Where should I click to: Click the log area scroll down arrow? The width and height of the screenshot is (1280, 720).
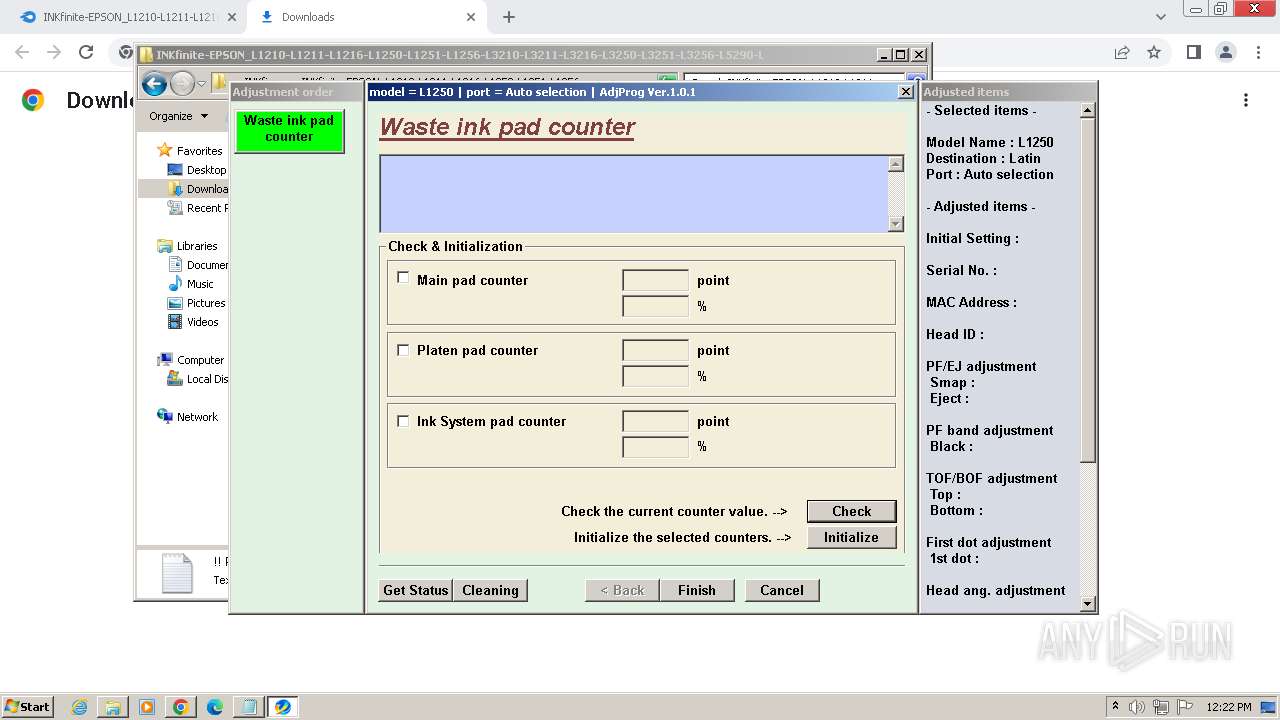click(x=896, y=224)
